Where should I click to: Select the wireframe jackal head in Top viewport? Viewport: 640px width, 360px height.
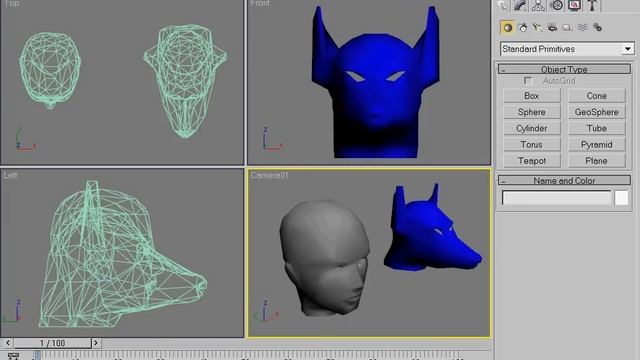[185, 80]
